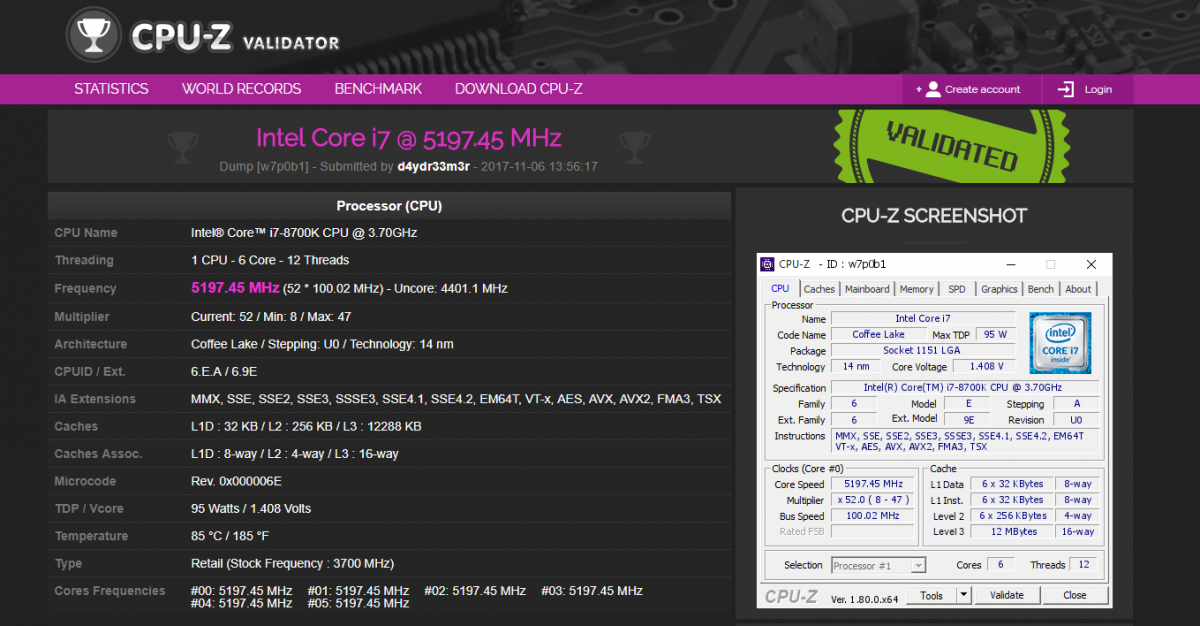Click the Multiplier x 52.0 field
Screen dimensions: 1200x626
pyautogui.click(x=873, y=500)
